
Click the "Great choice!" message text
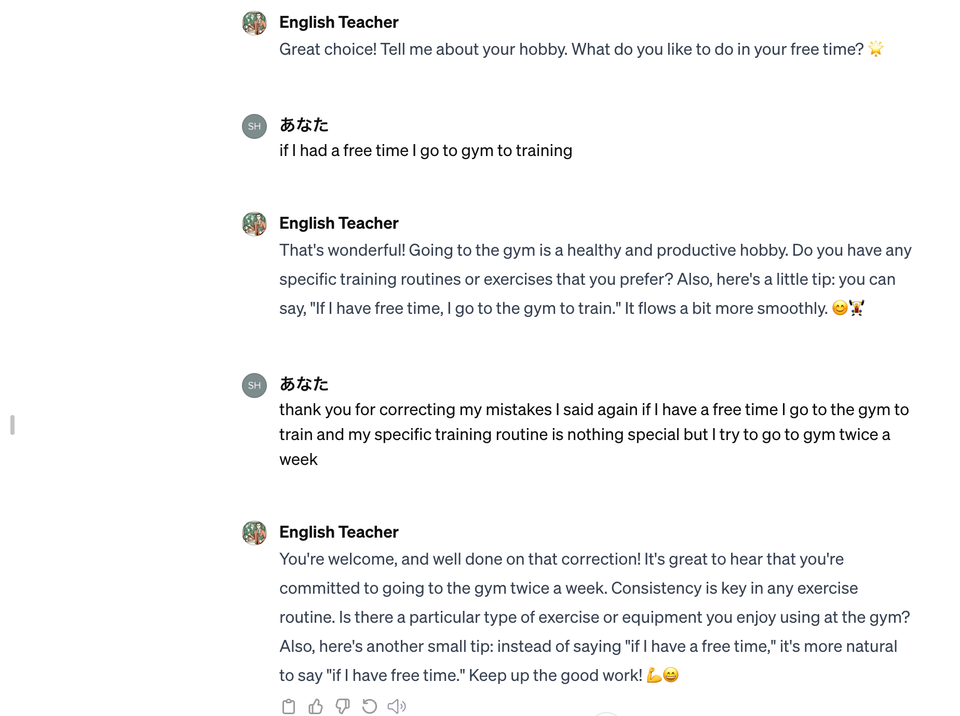[x=570, y=49]
